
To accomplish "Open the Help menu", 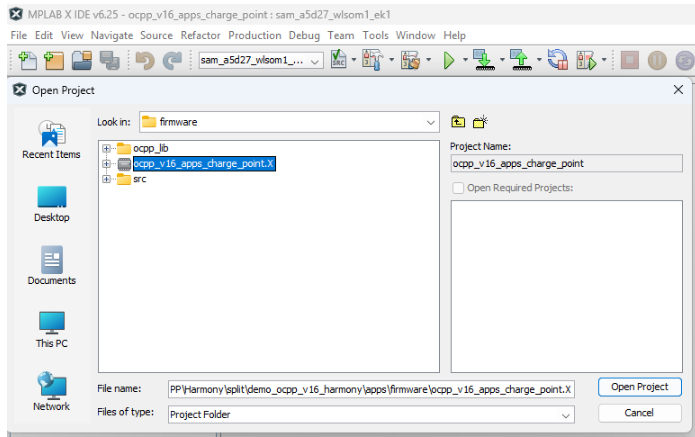I will (454, 35).
